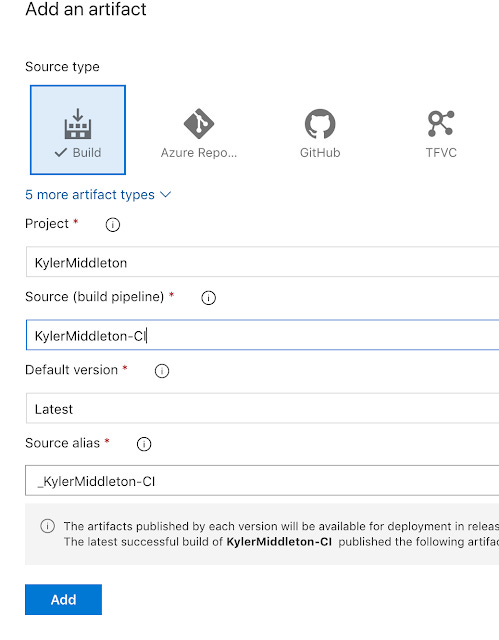Open Source build pipeline combo box
Image resolution: width=499 pixels, height=640 pixels.
[x=262, y=335]
